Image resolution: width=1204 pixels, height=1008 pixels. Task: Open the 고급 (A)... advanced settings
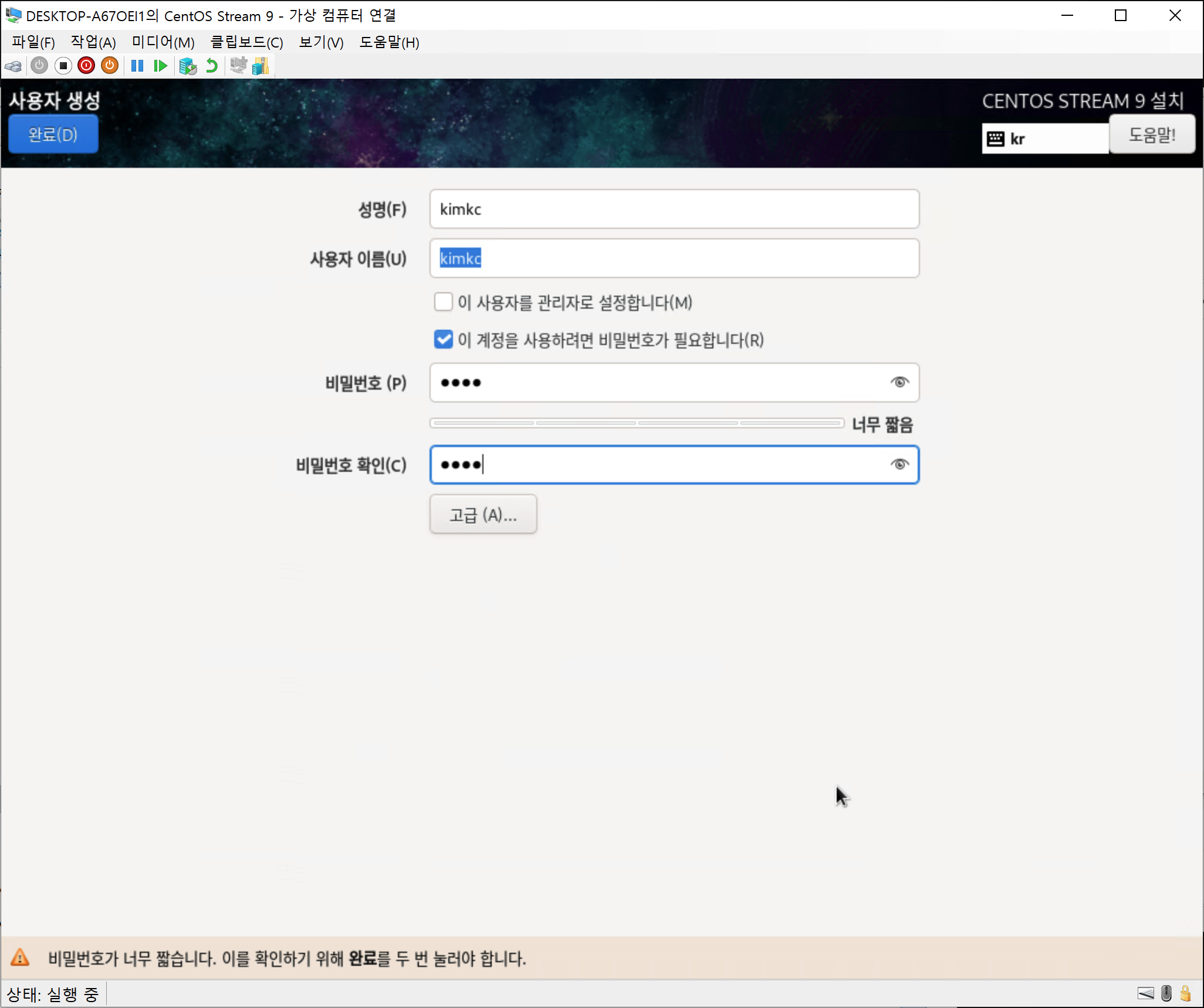coord(483,515)
